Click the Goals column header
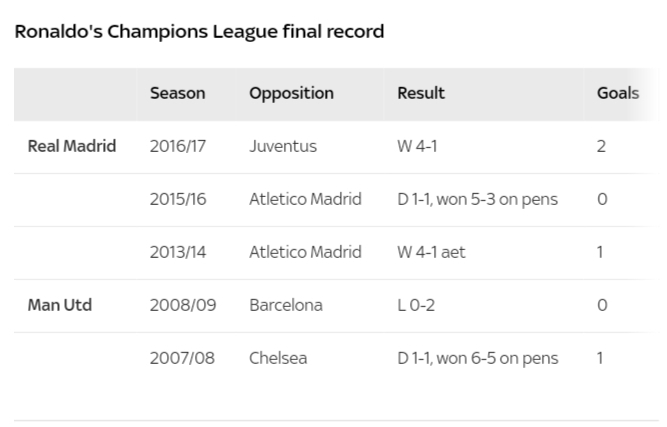Viewport: 667px width, 427px height. [x=618, y=93]
